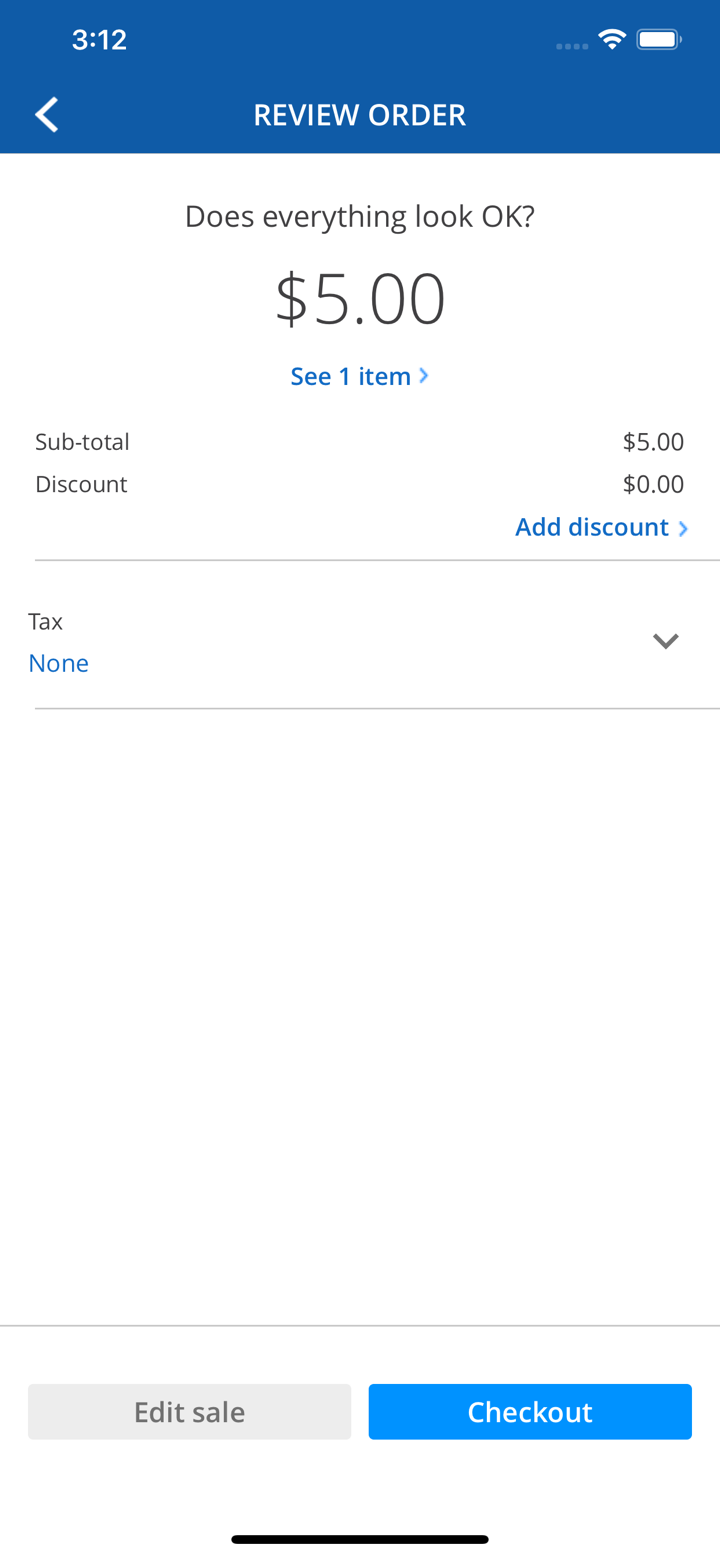The width and height of the screenshot is (720, 1558).
Task: Select the Tax value None
Action: click(58, 663)
